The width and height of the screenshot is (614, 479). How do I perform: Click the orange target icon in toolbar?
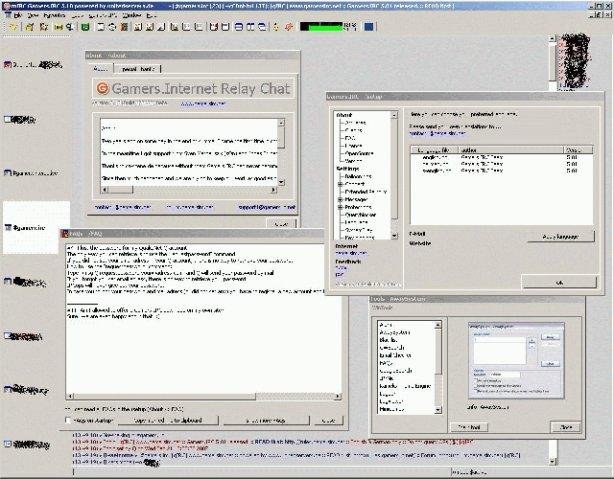click(289, 27)
